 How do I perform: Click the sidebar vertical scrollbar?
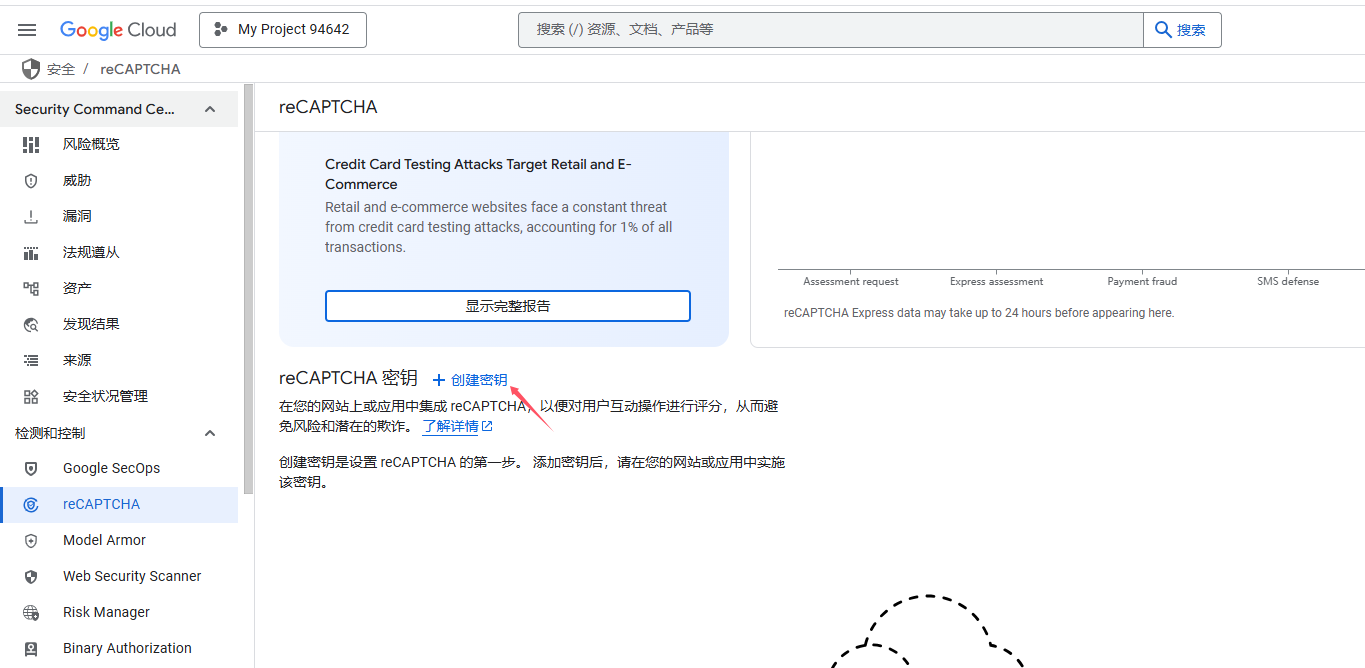(248, 290)
